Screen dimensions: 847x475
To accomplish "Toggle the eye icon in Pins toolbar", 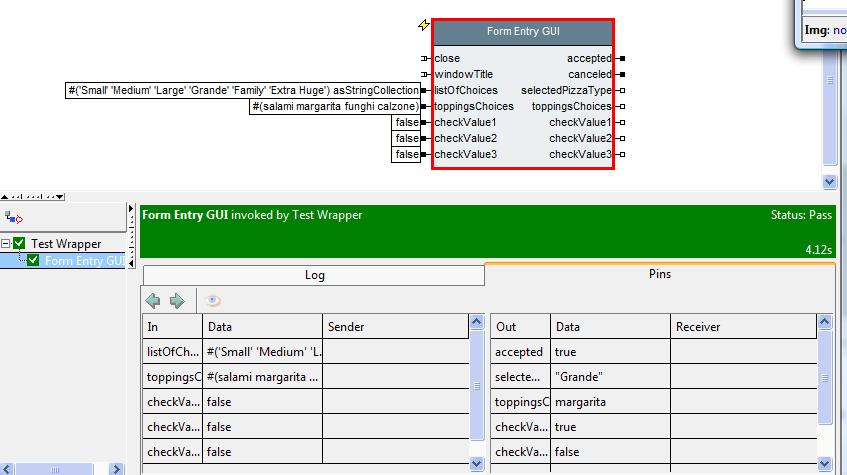I will click(x=213, y=300).
